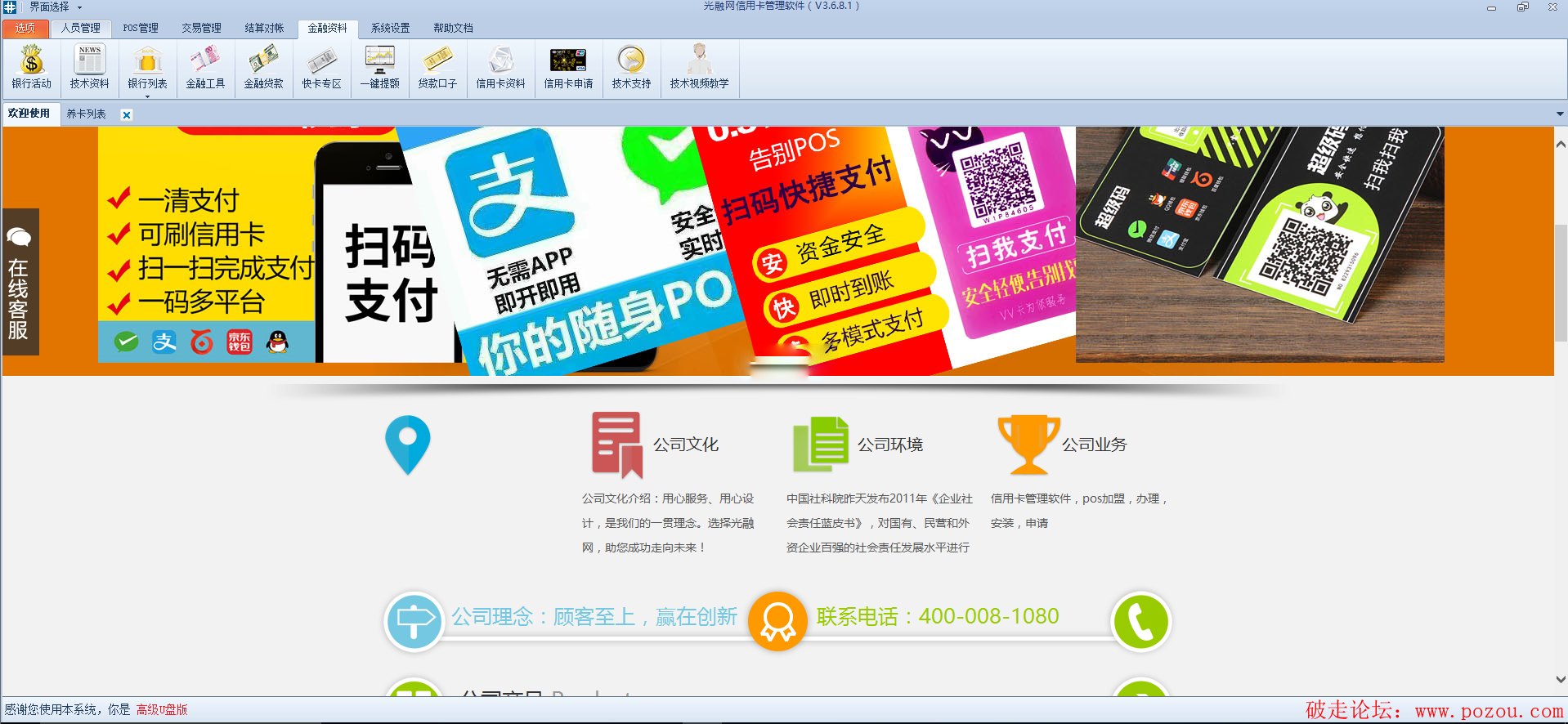Image resolution: width=1568 pixels, height=724 pixels.
Task: Switch to the 选项 ribbon tab
Action: tap(25, 29)
